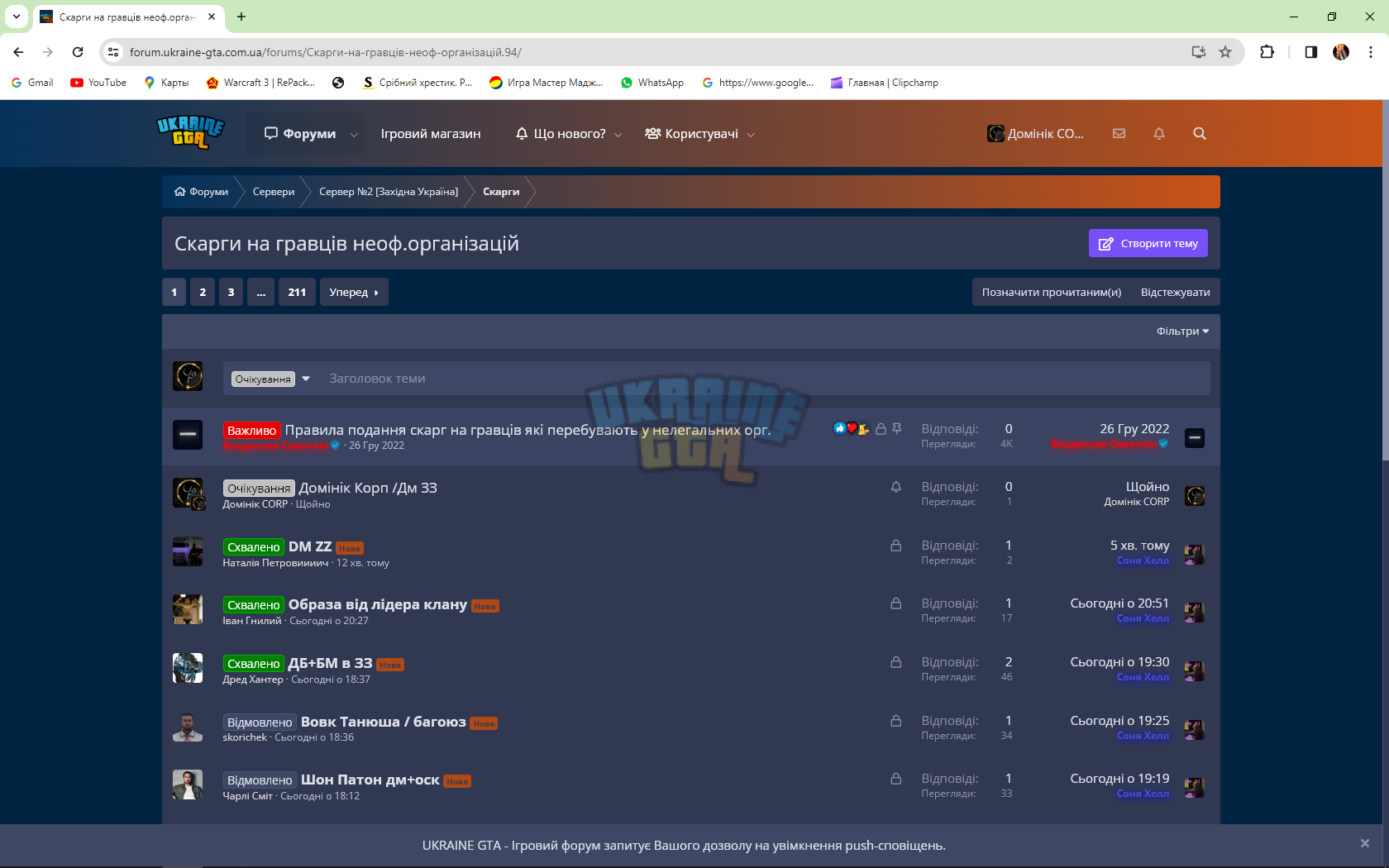Open Чарлі Сміт avatar thumbnail
1389x868 pixels.
click(188, 785)
